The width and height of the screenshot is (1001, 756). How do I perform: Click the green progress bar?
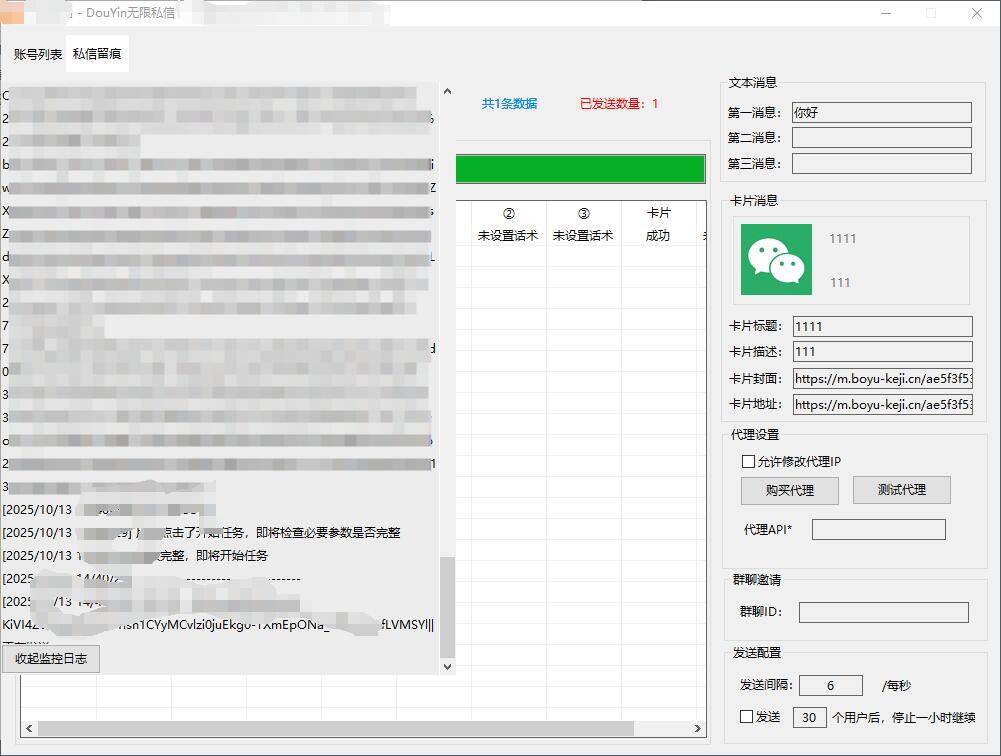tap(580, 169)
